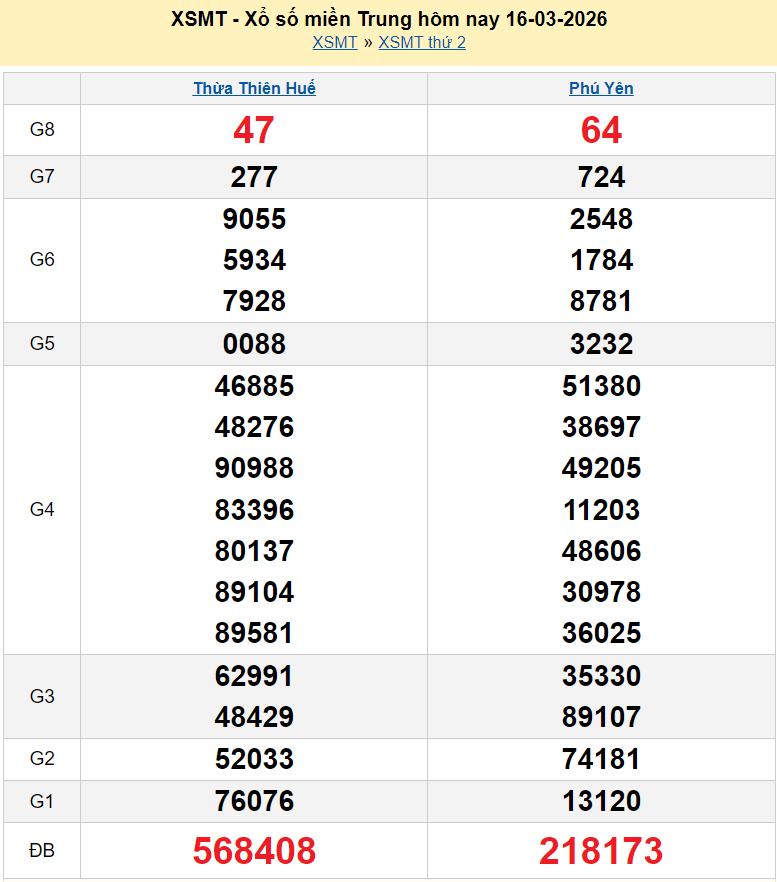Click the ĐB row label

pos(42,851)
